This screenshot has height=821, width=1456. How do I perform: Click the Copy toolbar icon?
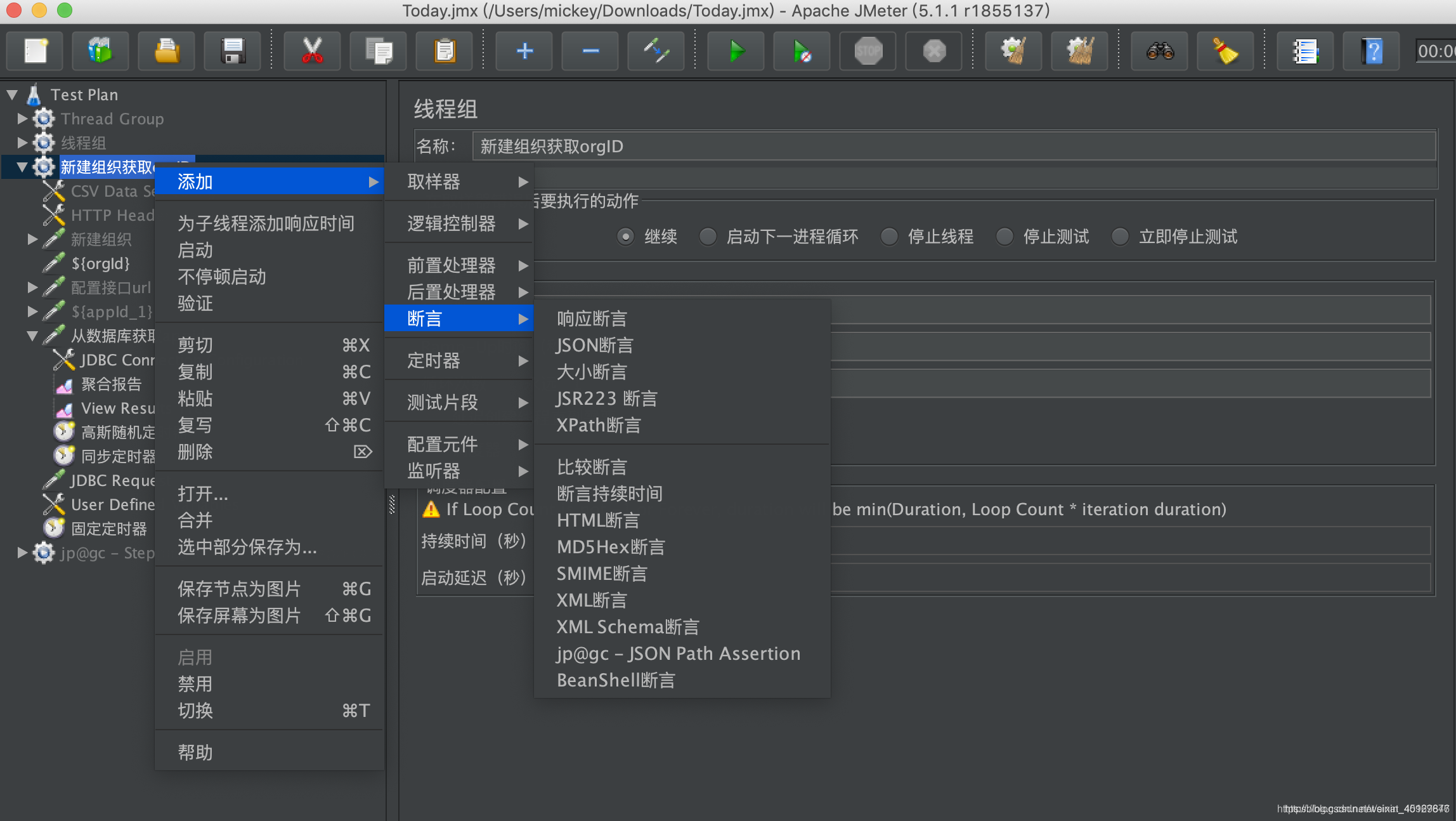(379, 51)
